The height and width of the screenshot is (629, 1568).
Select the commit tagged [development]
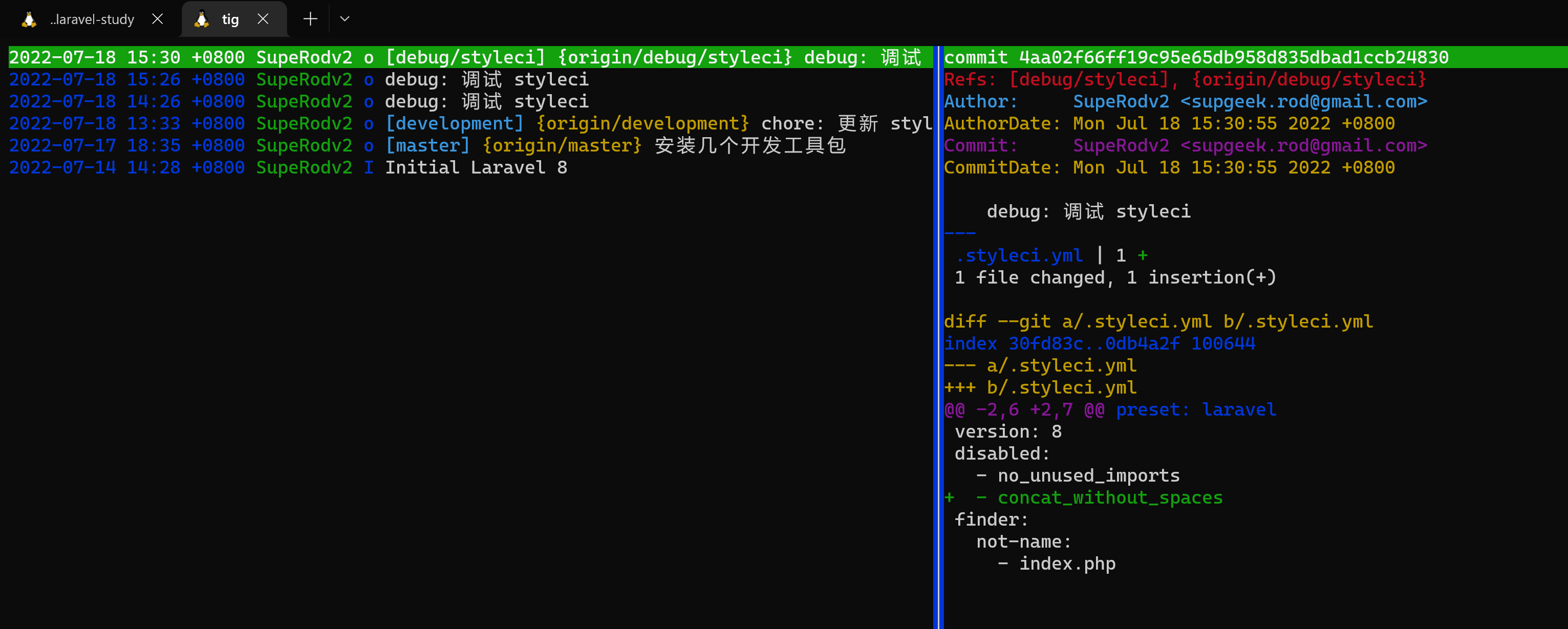[454, 123]
